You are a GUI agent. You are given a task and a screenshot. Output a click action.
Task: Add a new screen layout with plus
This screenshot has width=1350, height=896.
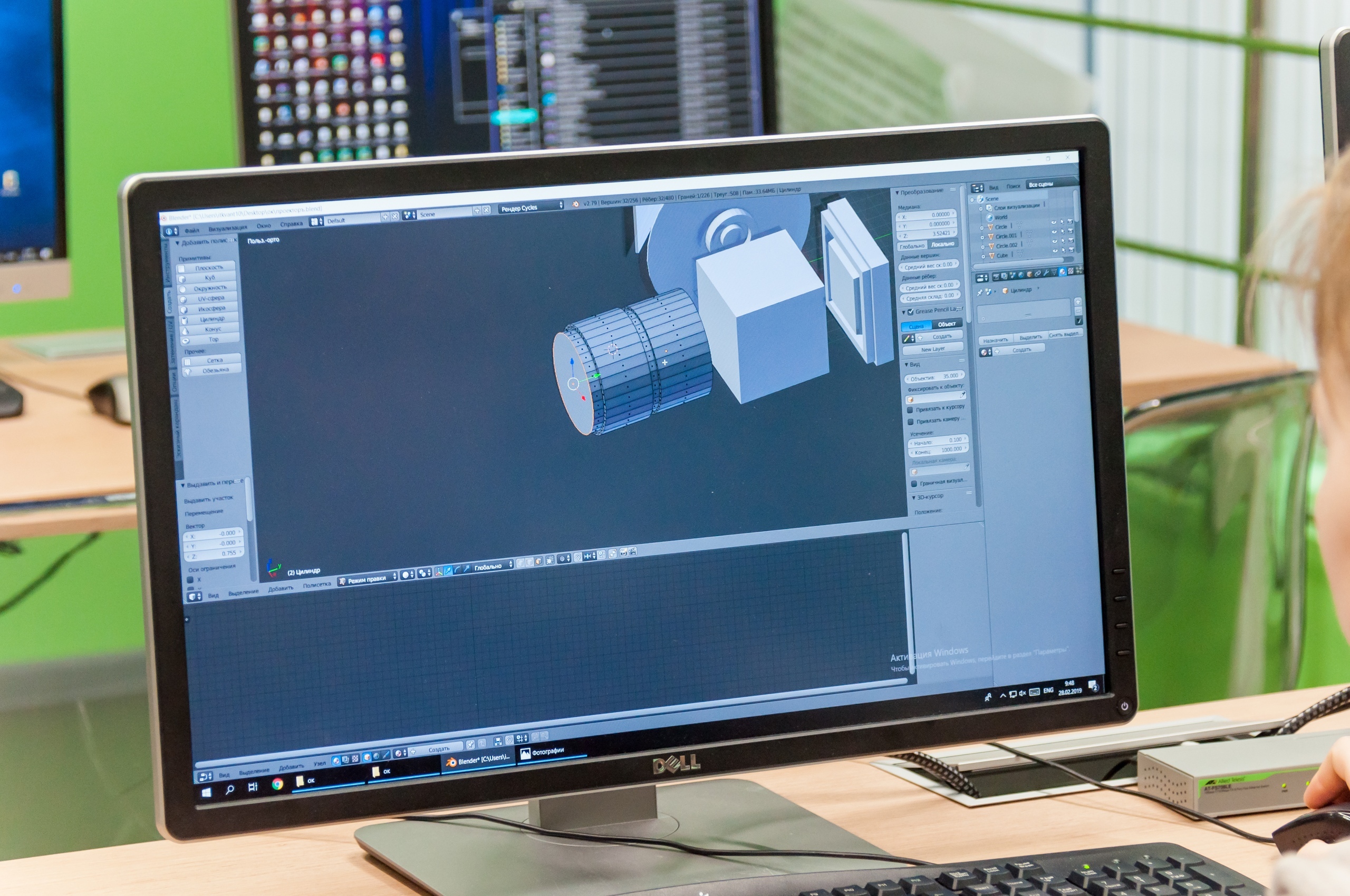pyautogui.click(x=385, y=216)
